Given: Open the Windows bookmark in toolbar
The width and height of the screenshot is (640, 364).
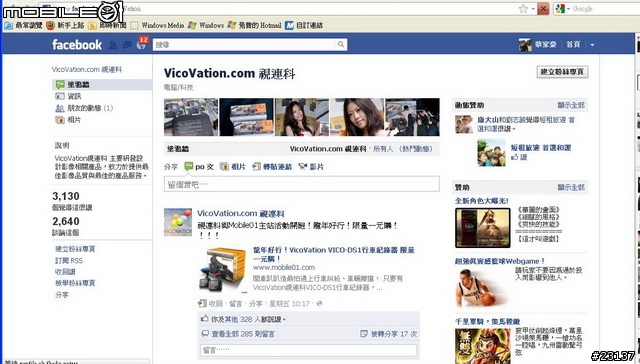Looking at the screenshot, I should tap(206, 25).
